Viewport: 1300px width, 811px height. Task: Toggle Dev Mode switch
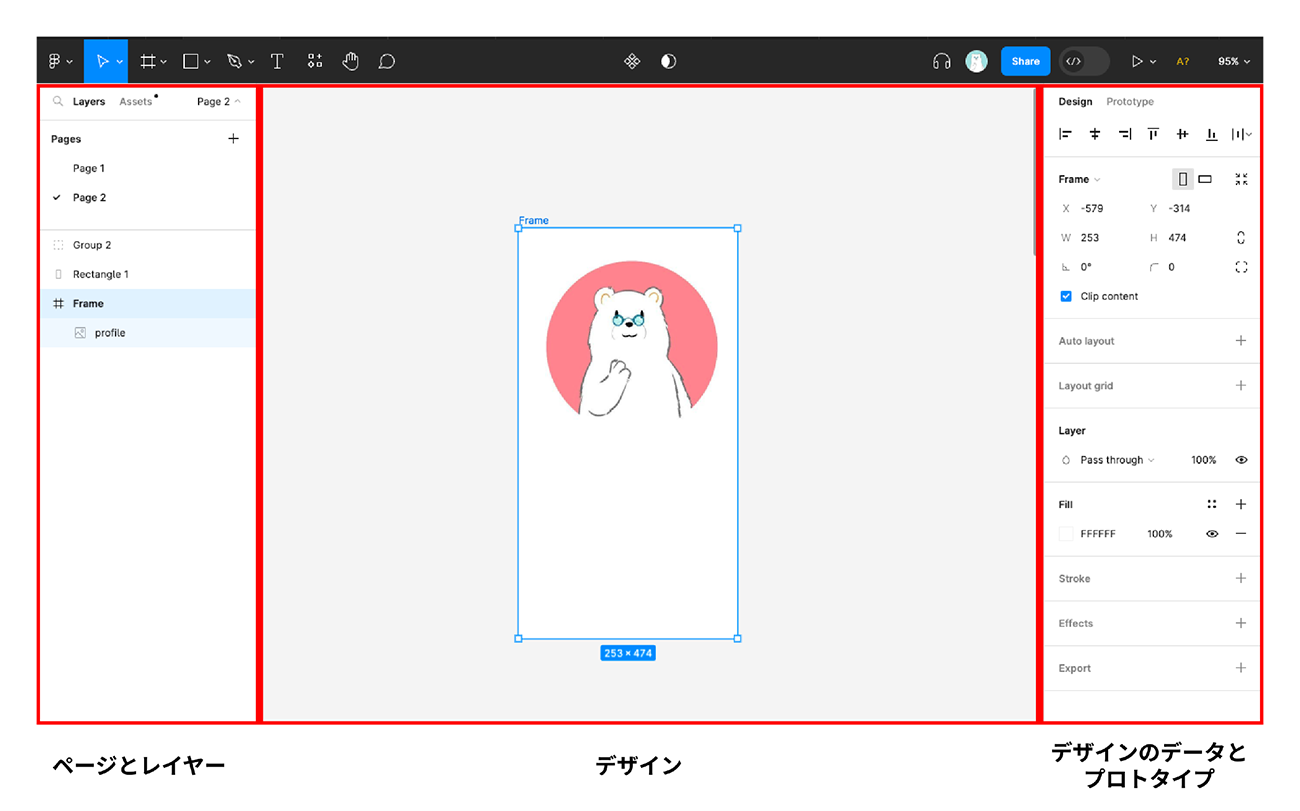point(1084,61)
